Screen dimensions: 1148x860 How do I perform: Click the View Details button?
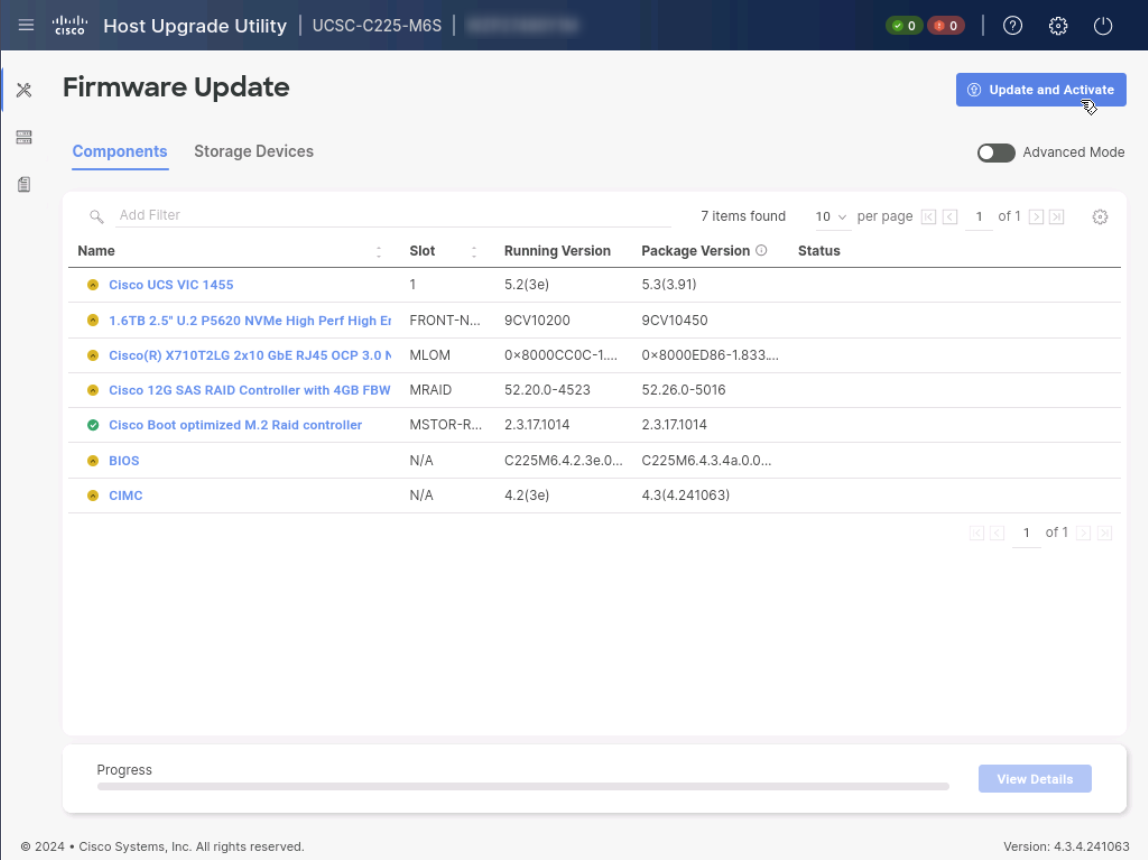1035,779
